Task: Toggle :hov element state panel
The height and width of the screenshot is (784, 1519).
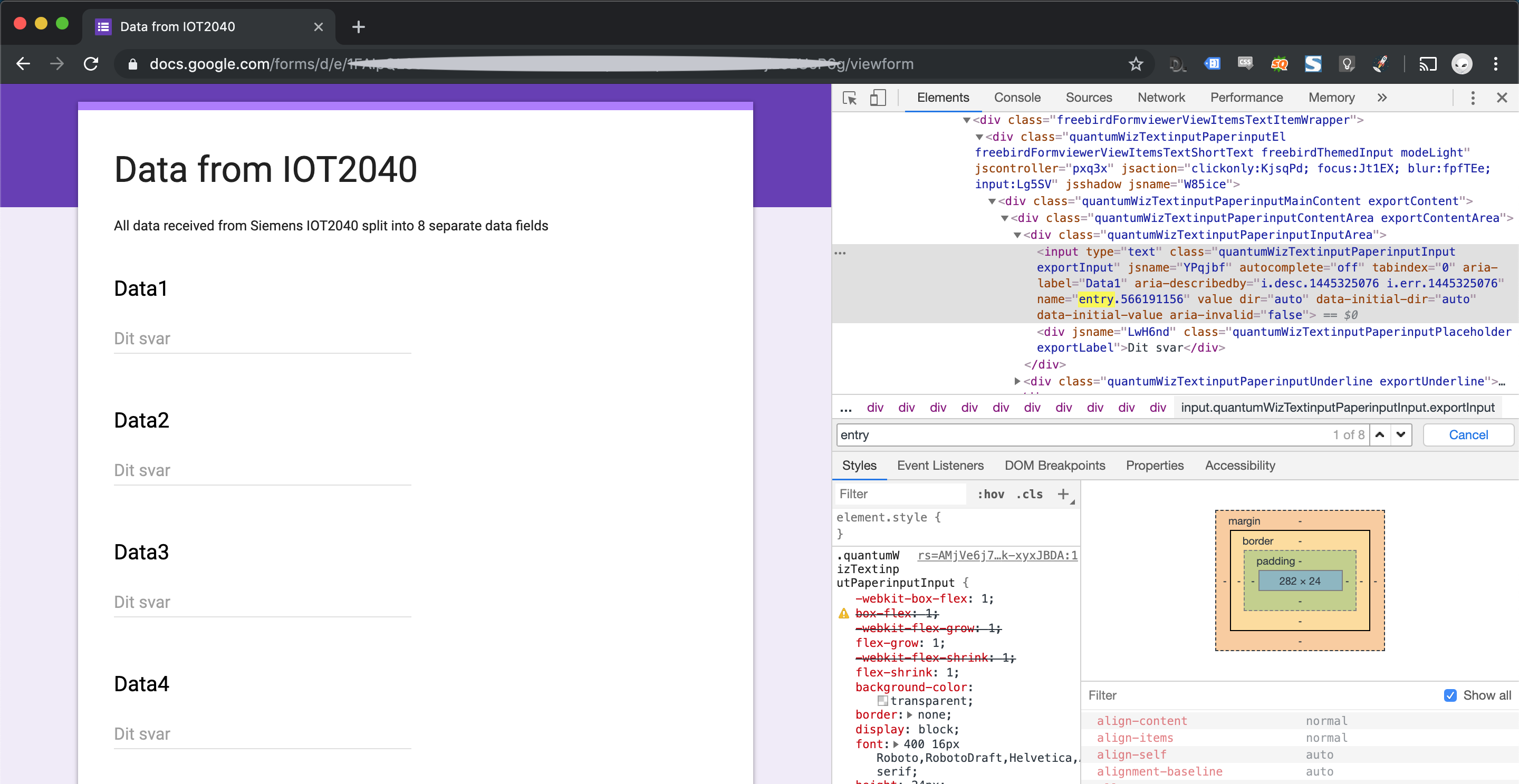Action: click(991, 494)
